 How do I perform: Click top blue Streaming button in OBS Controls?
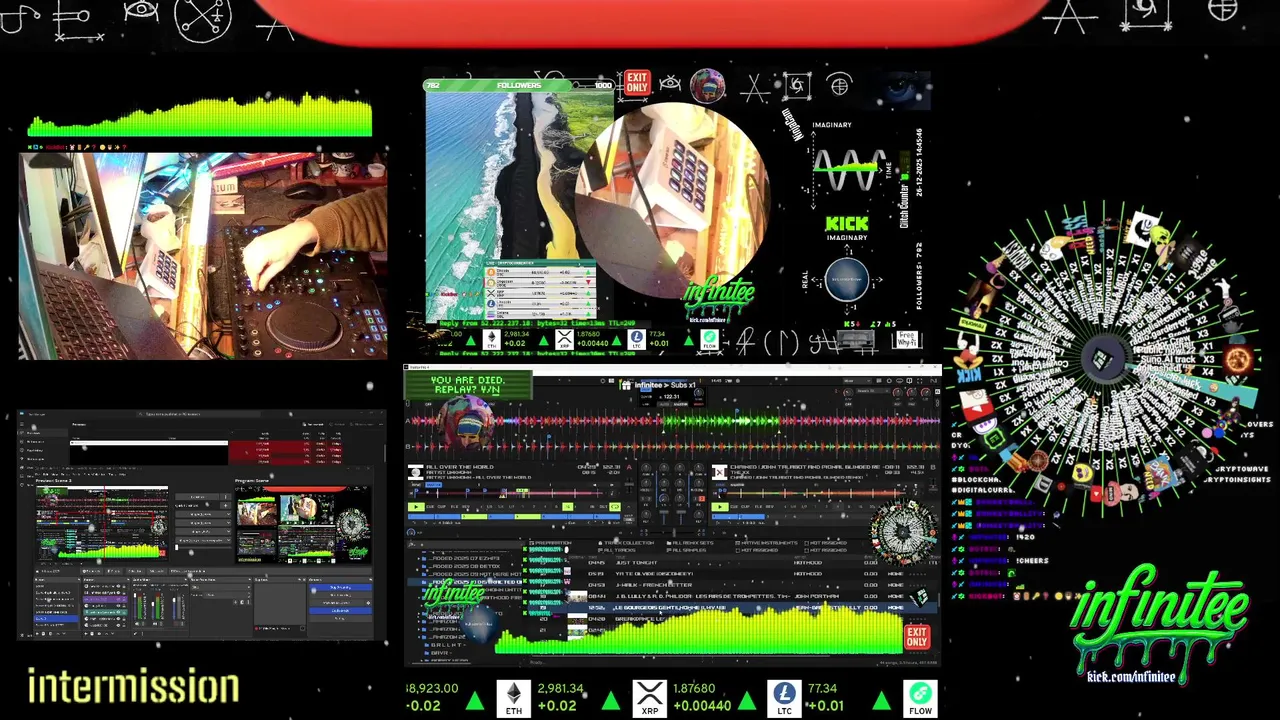pos(340,587)
